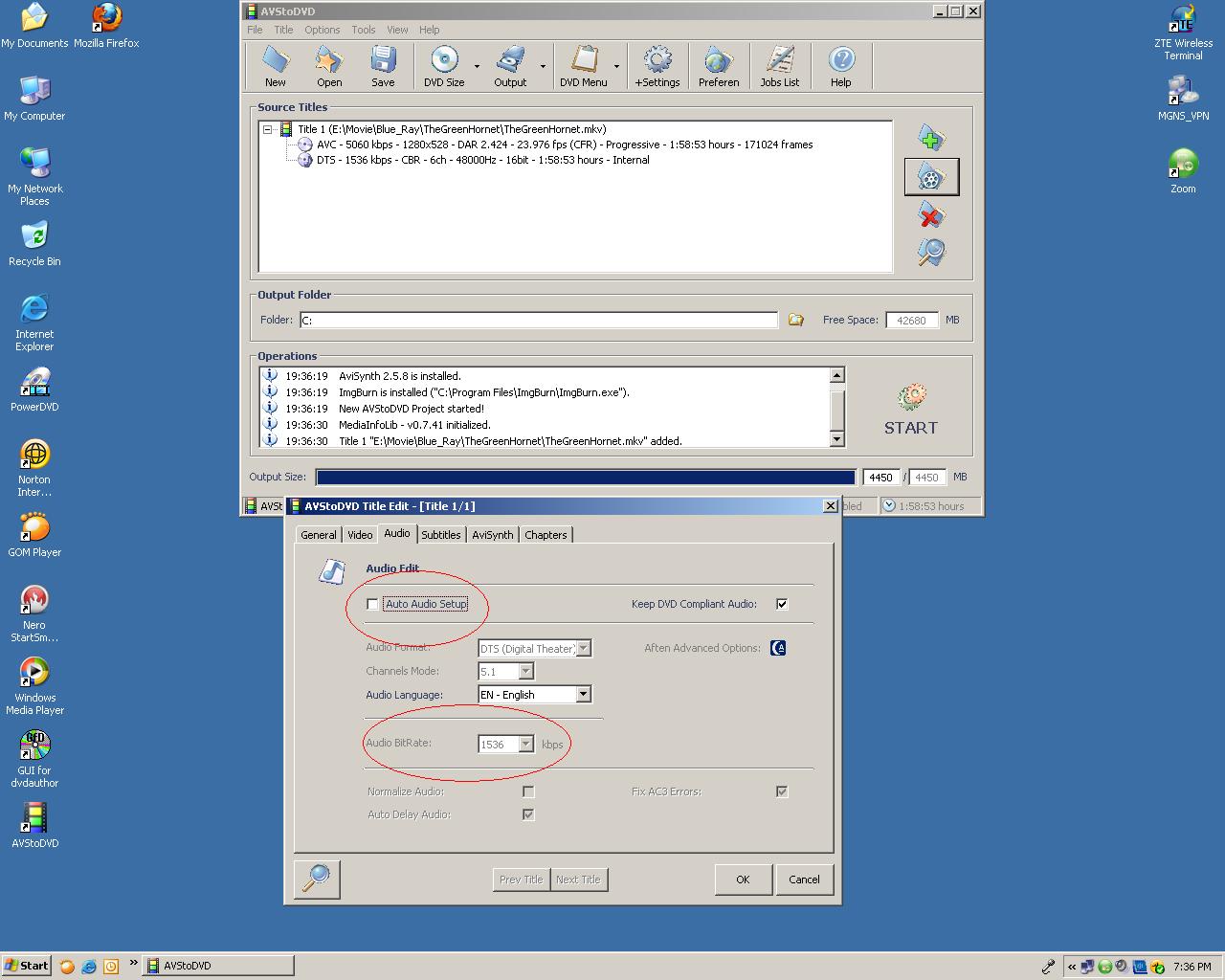
Task: Click the New project toolbar icon
Action: (x=276, y=66)
